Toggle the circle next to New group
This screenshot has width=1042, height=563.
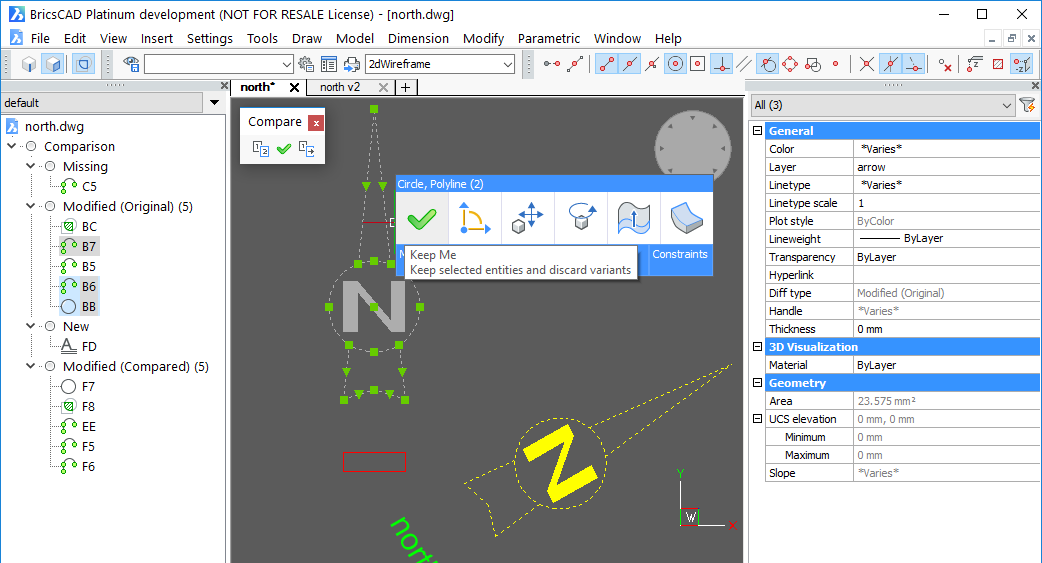pyautogui.click(x=50, y=327)
